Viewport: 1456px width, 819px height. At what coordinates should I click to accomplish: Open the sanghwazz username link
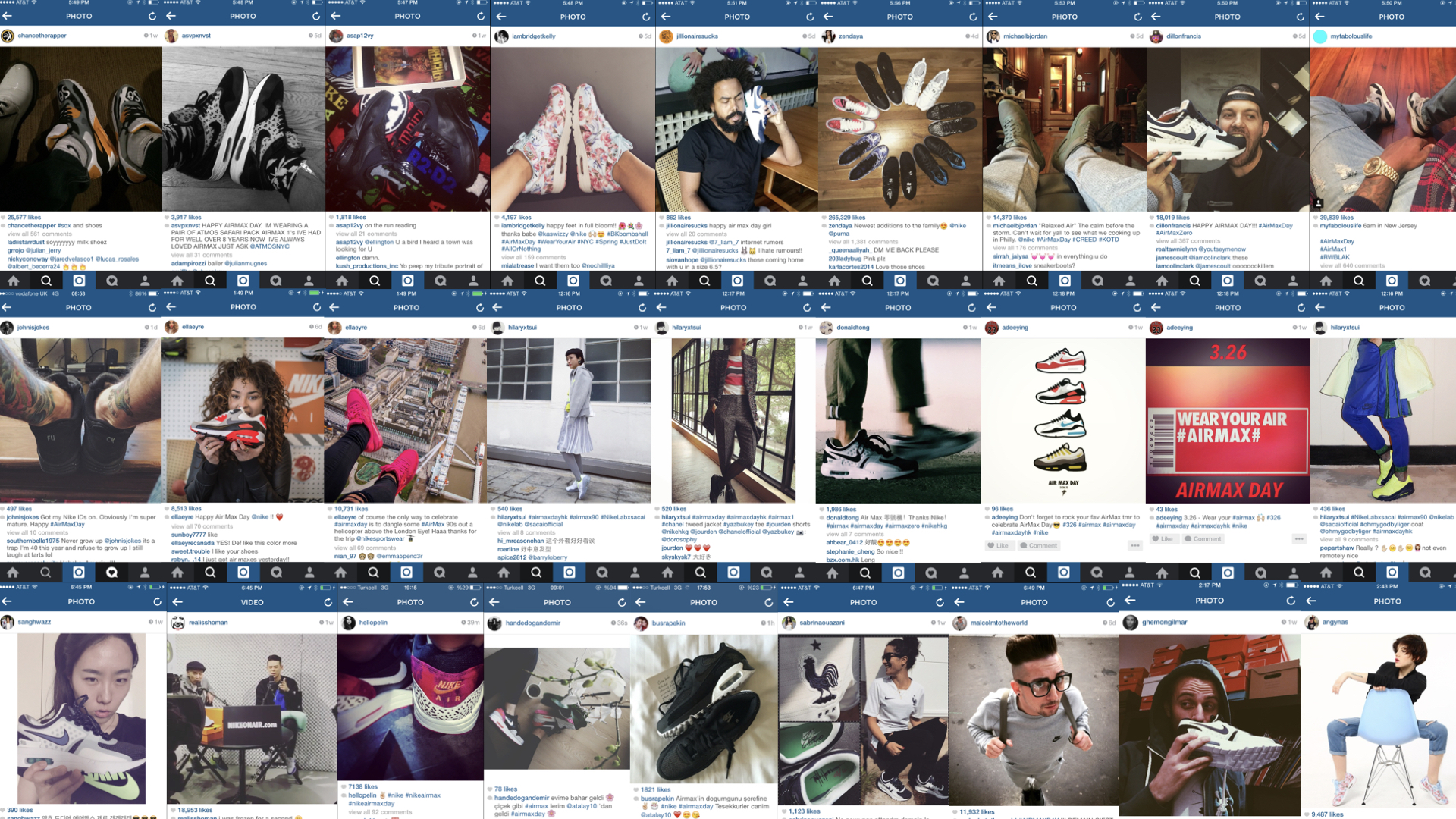[x=35, y=622]
